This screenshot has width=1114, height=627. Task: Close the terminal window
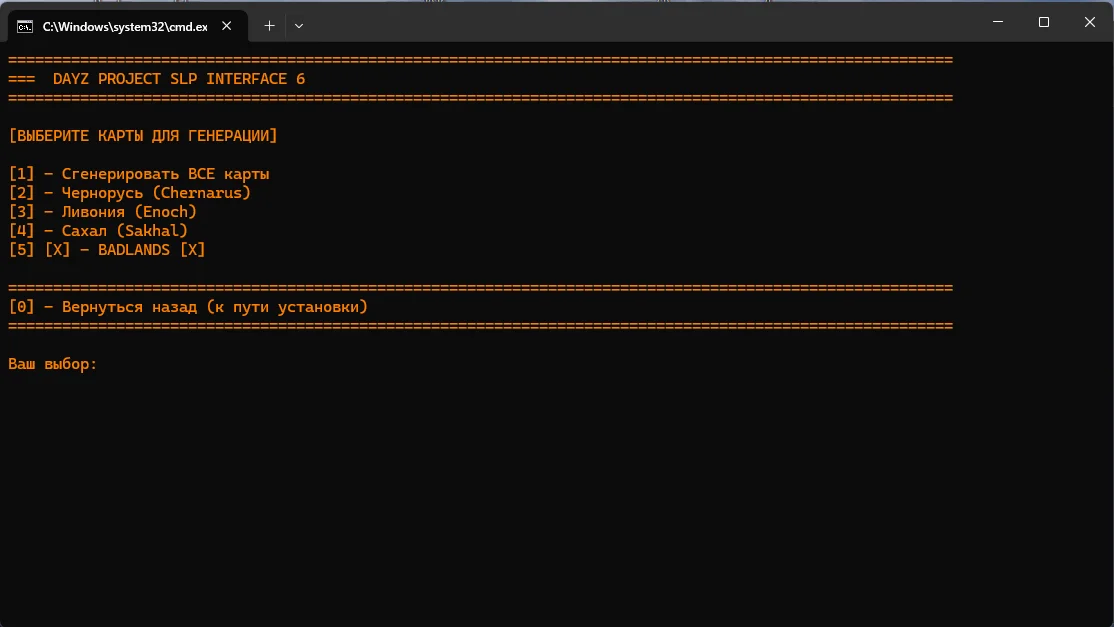tap(1090, 22)
